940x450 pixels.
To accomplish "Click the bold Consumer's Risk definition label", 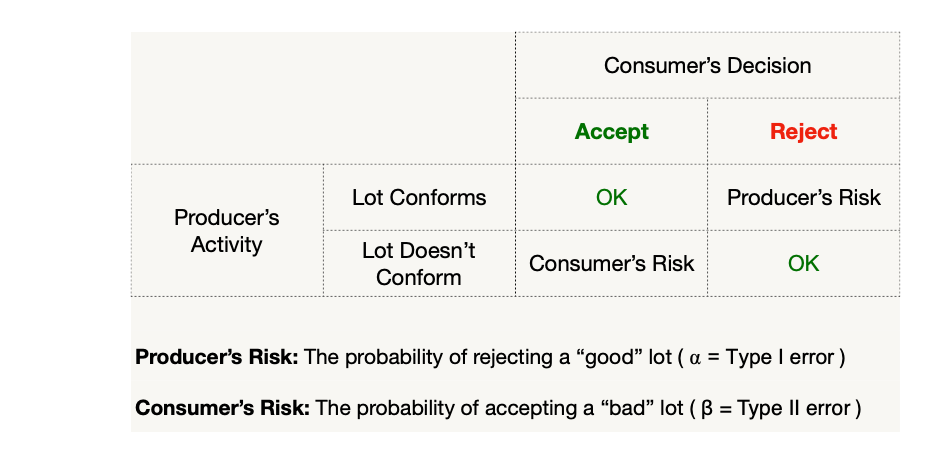I will 222,409.
